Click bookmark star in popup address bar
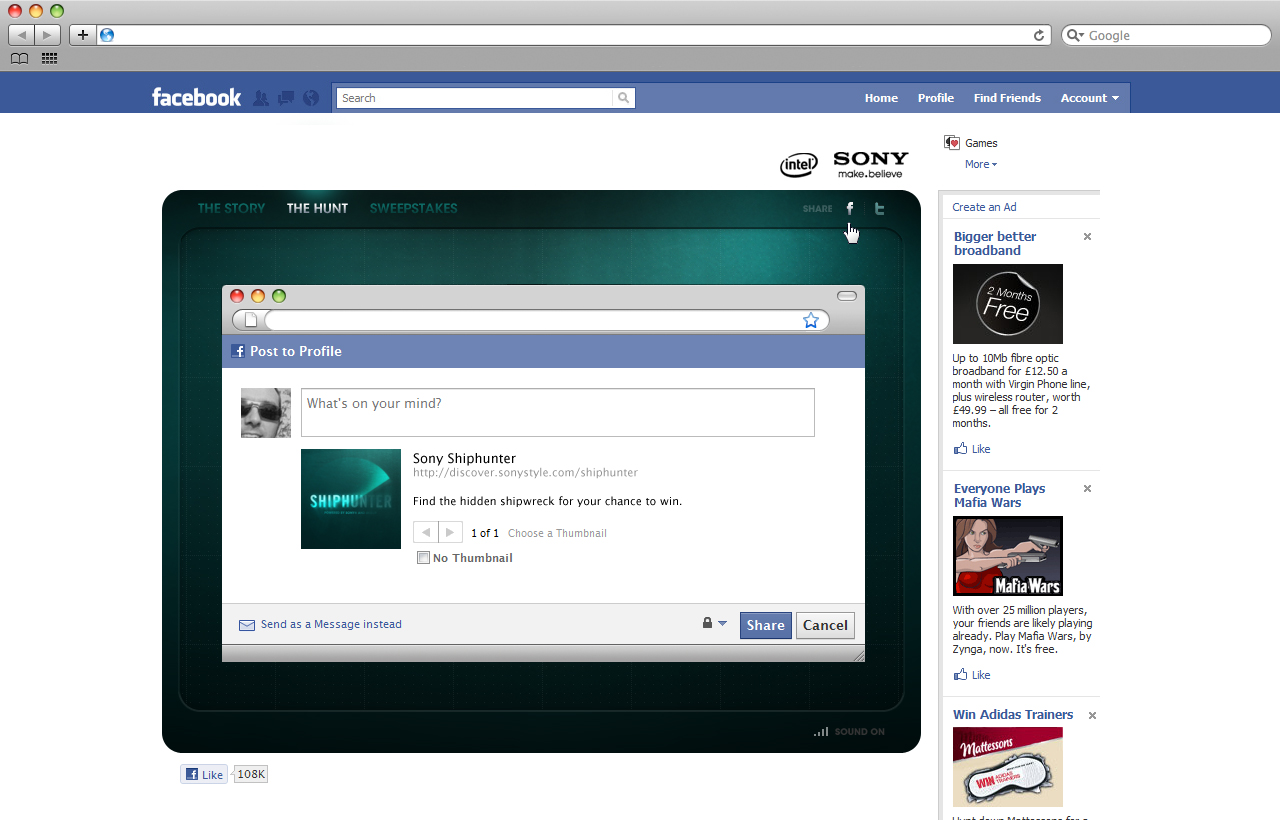 [811, 320]
